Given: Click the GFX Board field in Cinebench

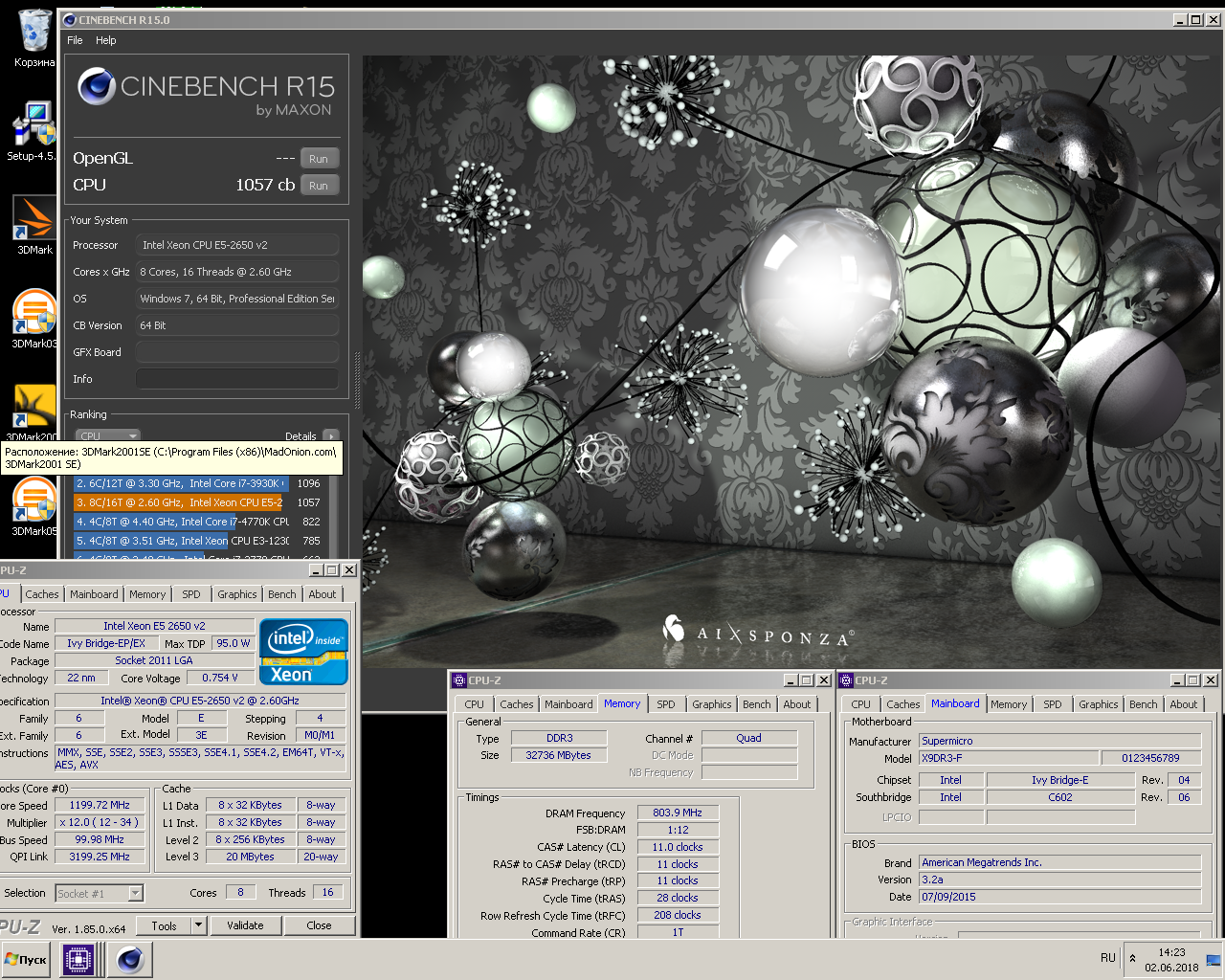Looking at the screenshot, I should click(237, 352).
